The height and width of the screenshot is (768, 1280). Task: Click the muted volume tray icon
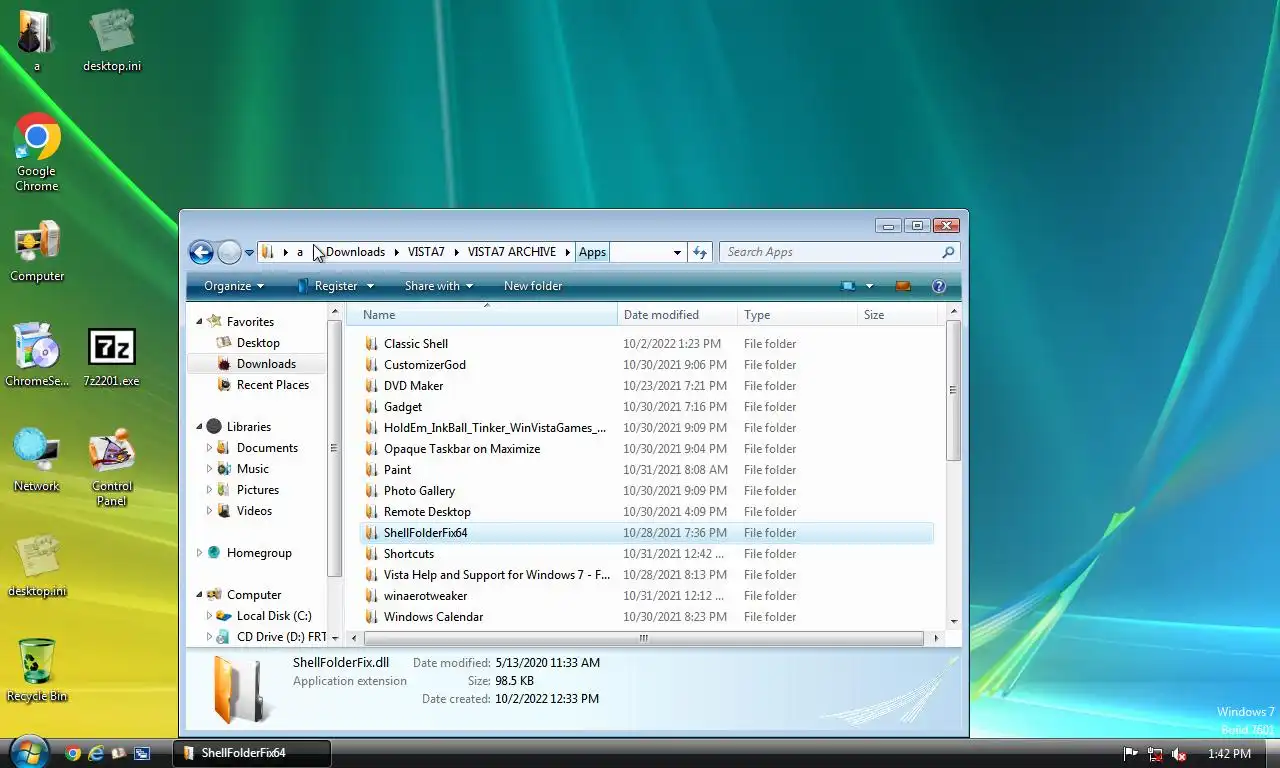(x=1179, y=754)
